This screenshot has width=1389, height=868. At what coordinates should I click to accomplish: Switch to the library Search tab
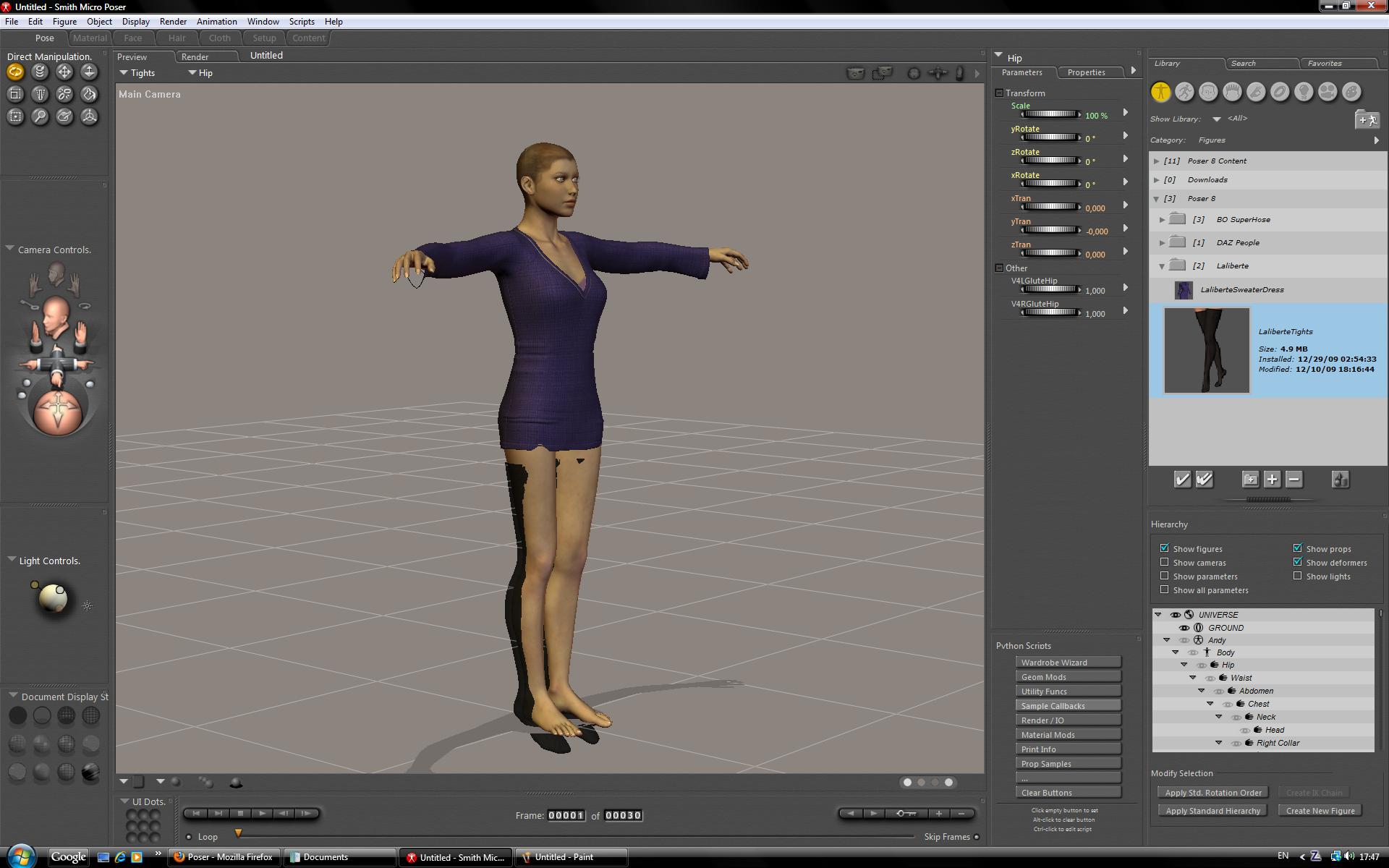[x=1260, y=64]
